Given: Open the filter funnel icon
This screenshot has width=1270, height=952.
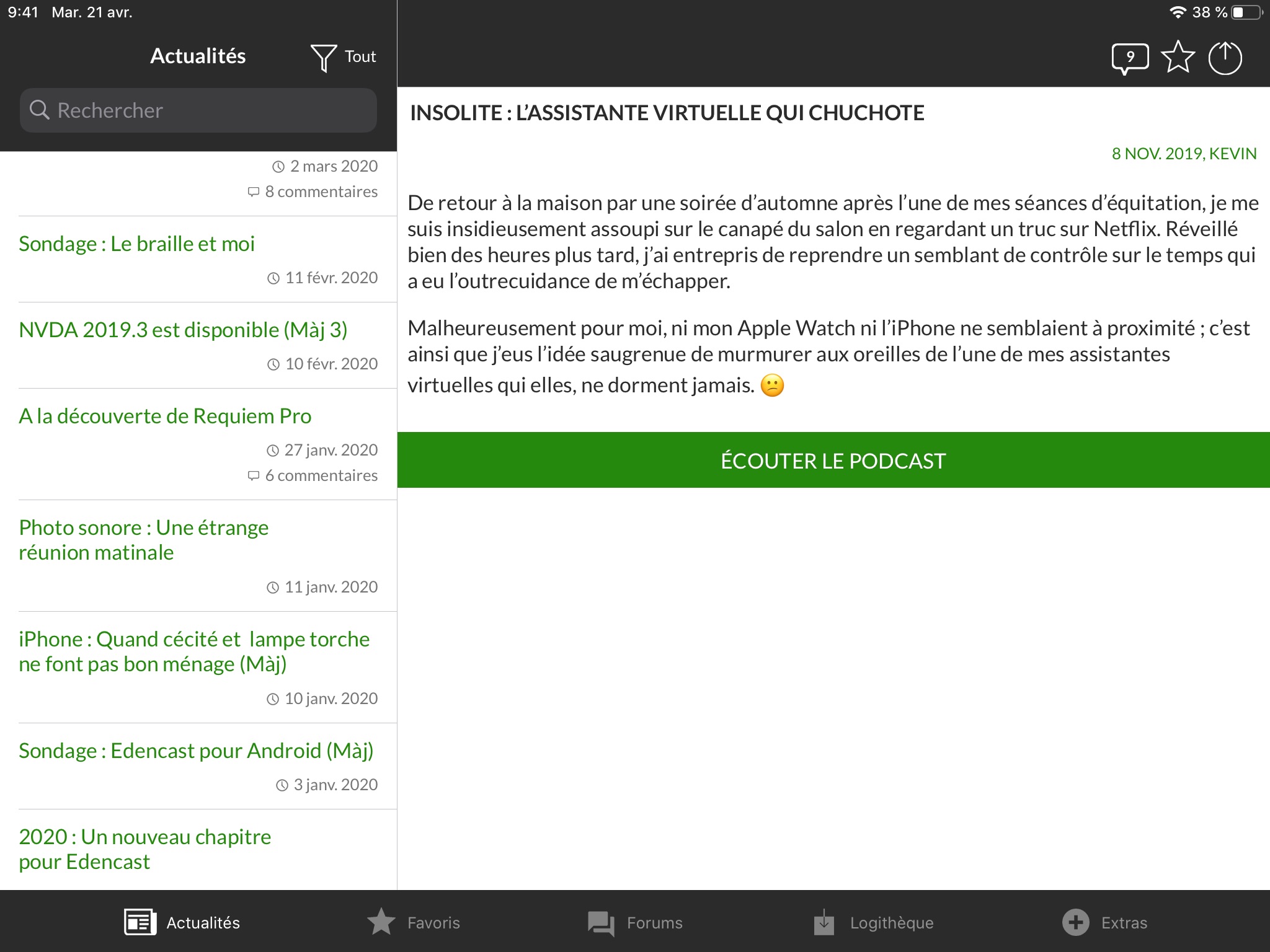Looking at the screenshot, I should click(323, 58).
